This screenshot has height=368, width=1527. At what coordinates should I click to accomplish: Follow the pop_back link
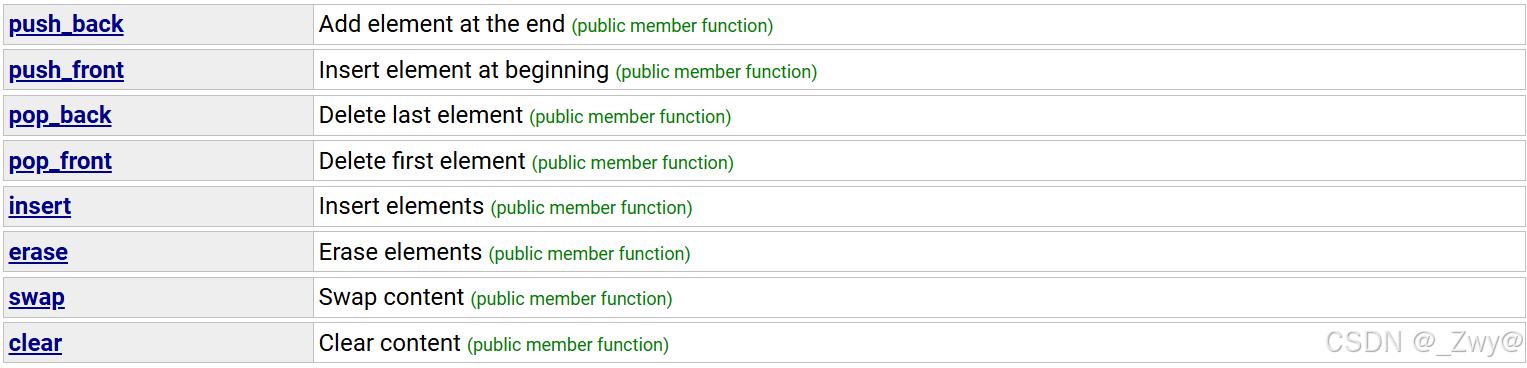pyautogui.click(x=60, y=116)
